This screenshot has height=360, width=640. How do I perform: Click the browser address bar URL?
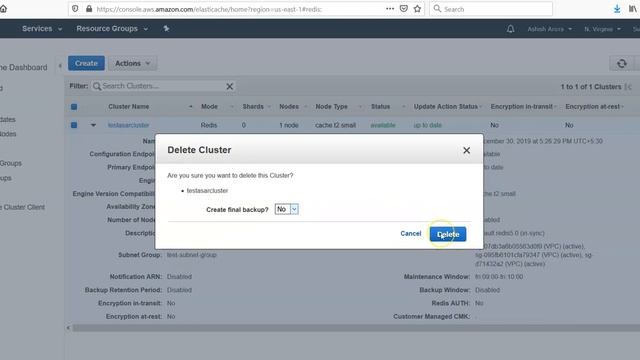209,9
